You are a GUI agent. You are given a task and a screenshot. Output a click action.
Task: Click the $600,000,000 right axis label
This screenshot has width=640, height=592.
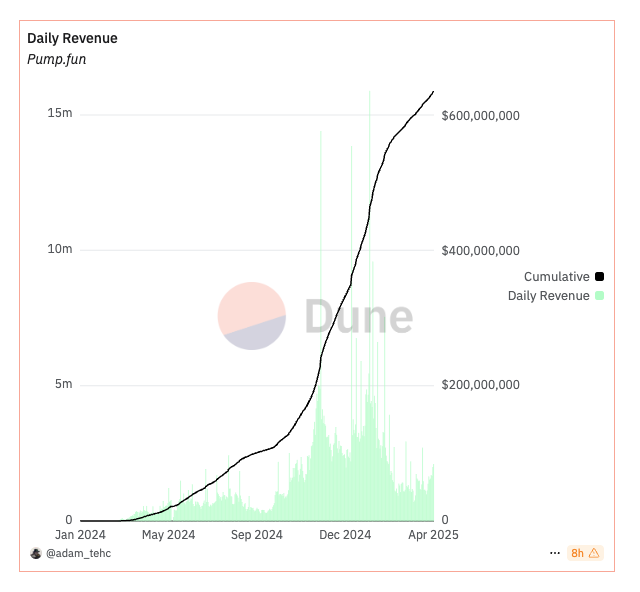[480, 116]
